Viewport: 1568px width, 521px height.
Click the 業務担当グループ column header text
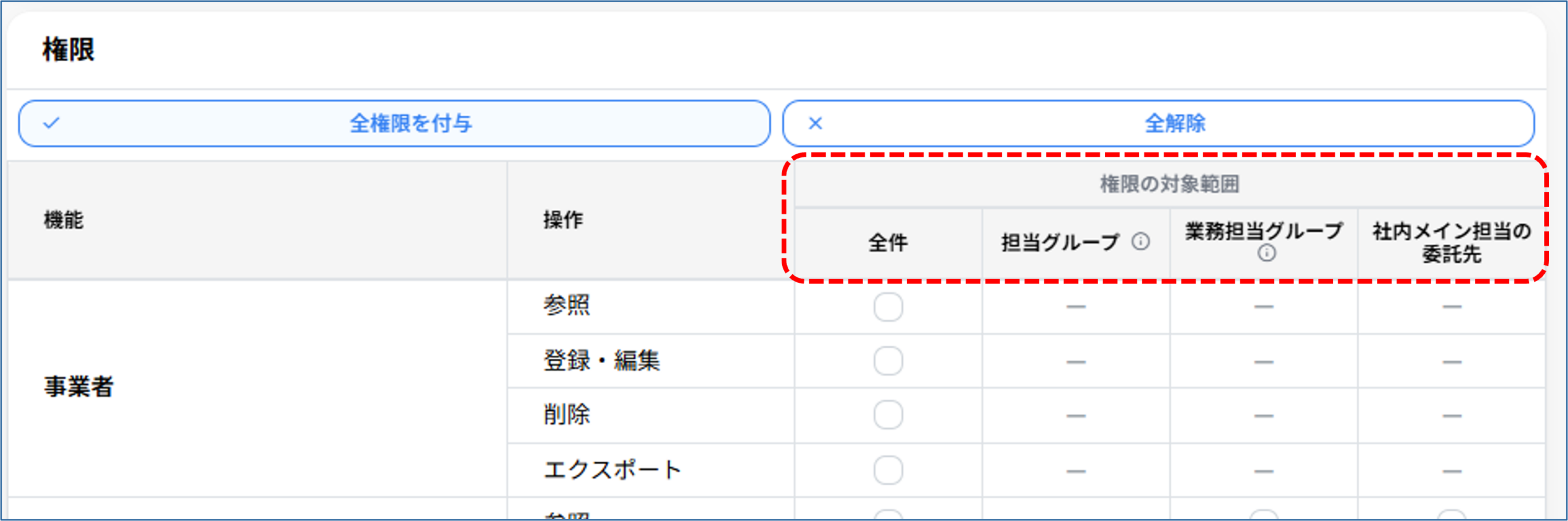click(x=1264, y=231)
